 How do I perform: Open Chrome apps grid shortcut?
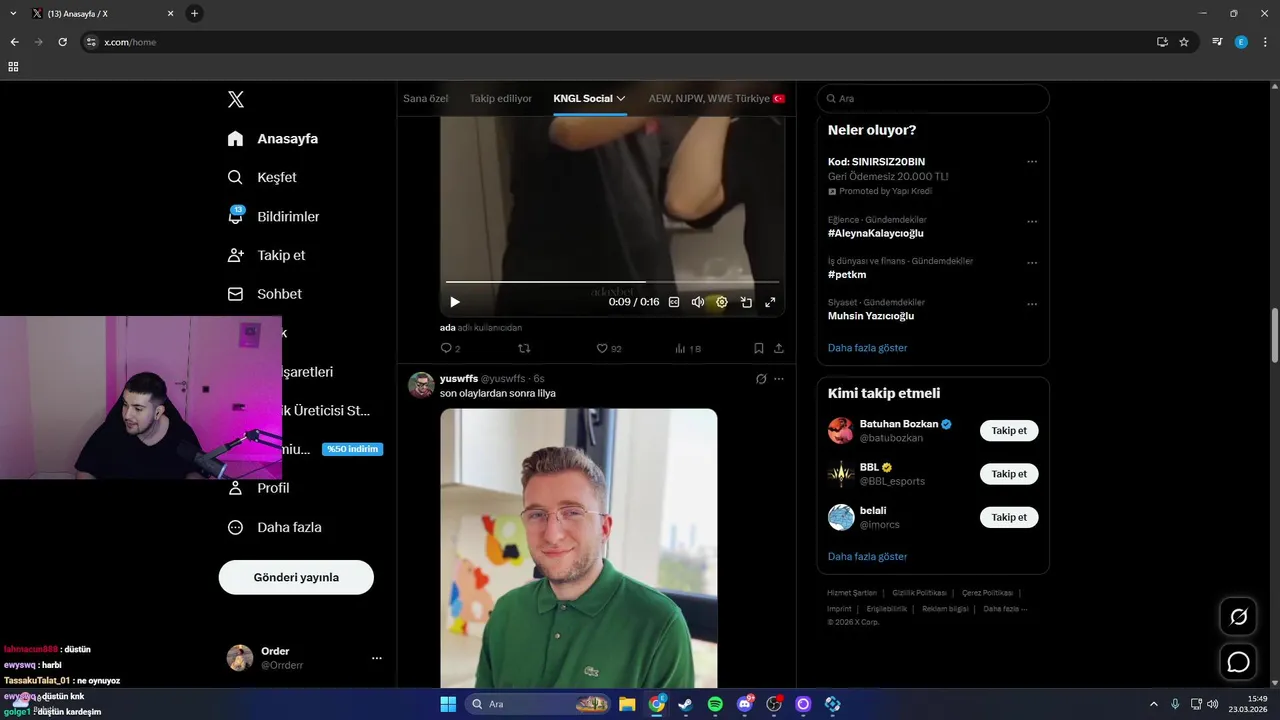(x=13, y=66)
